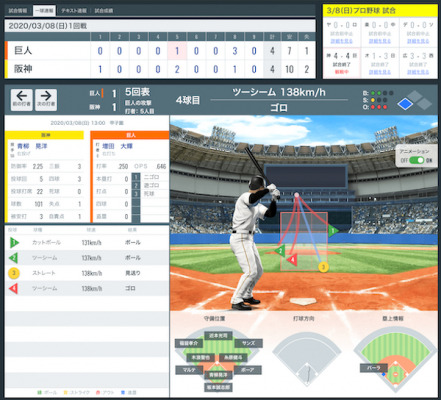The height and width of the screenshot is (400, 441).
Task: Click the バーラ runner label on field
Action: pyautogui.click(x=374, y=368)
